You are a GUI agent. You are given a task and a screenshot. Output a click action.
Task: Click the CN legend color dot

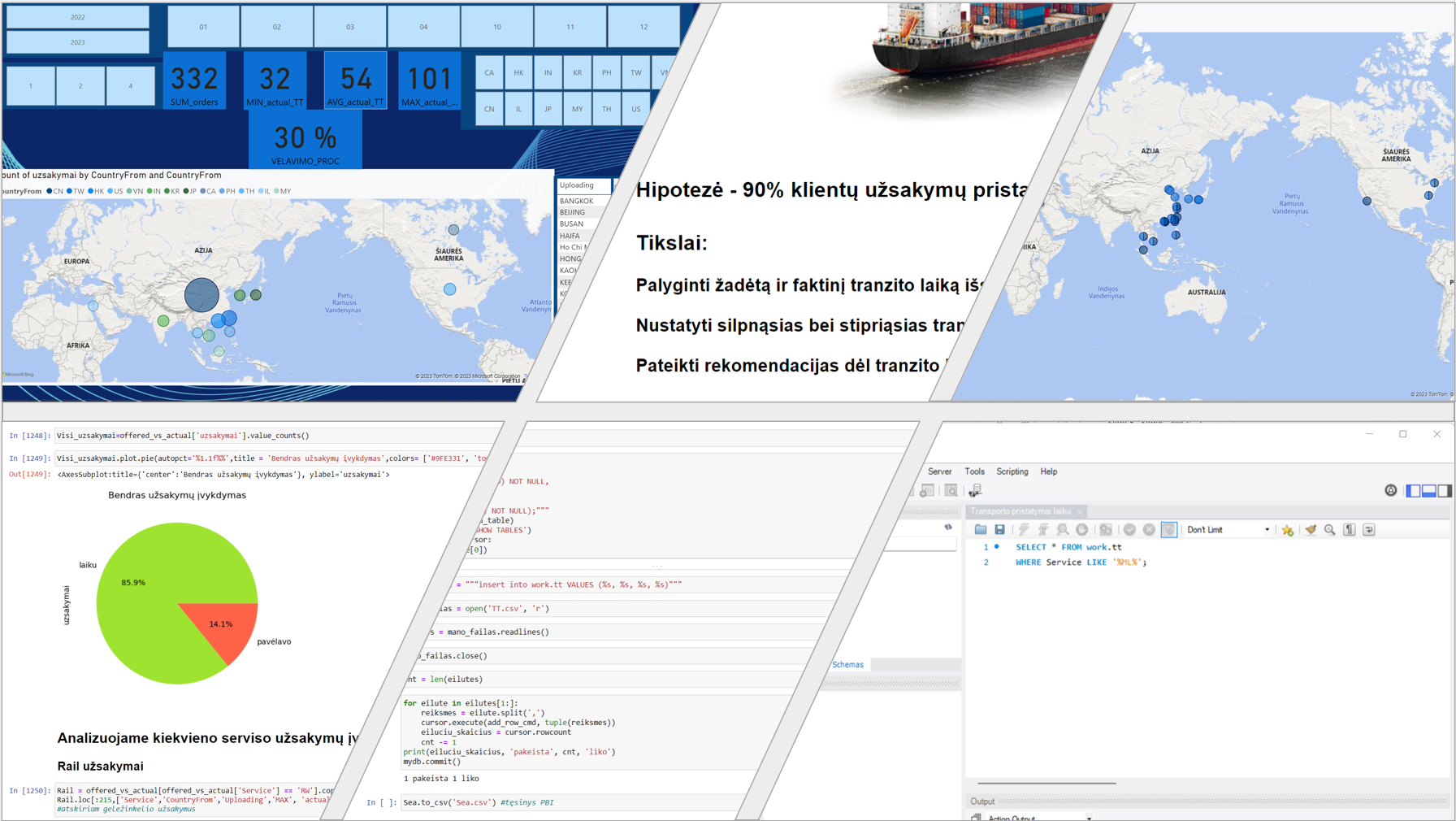click(50, 191)
